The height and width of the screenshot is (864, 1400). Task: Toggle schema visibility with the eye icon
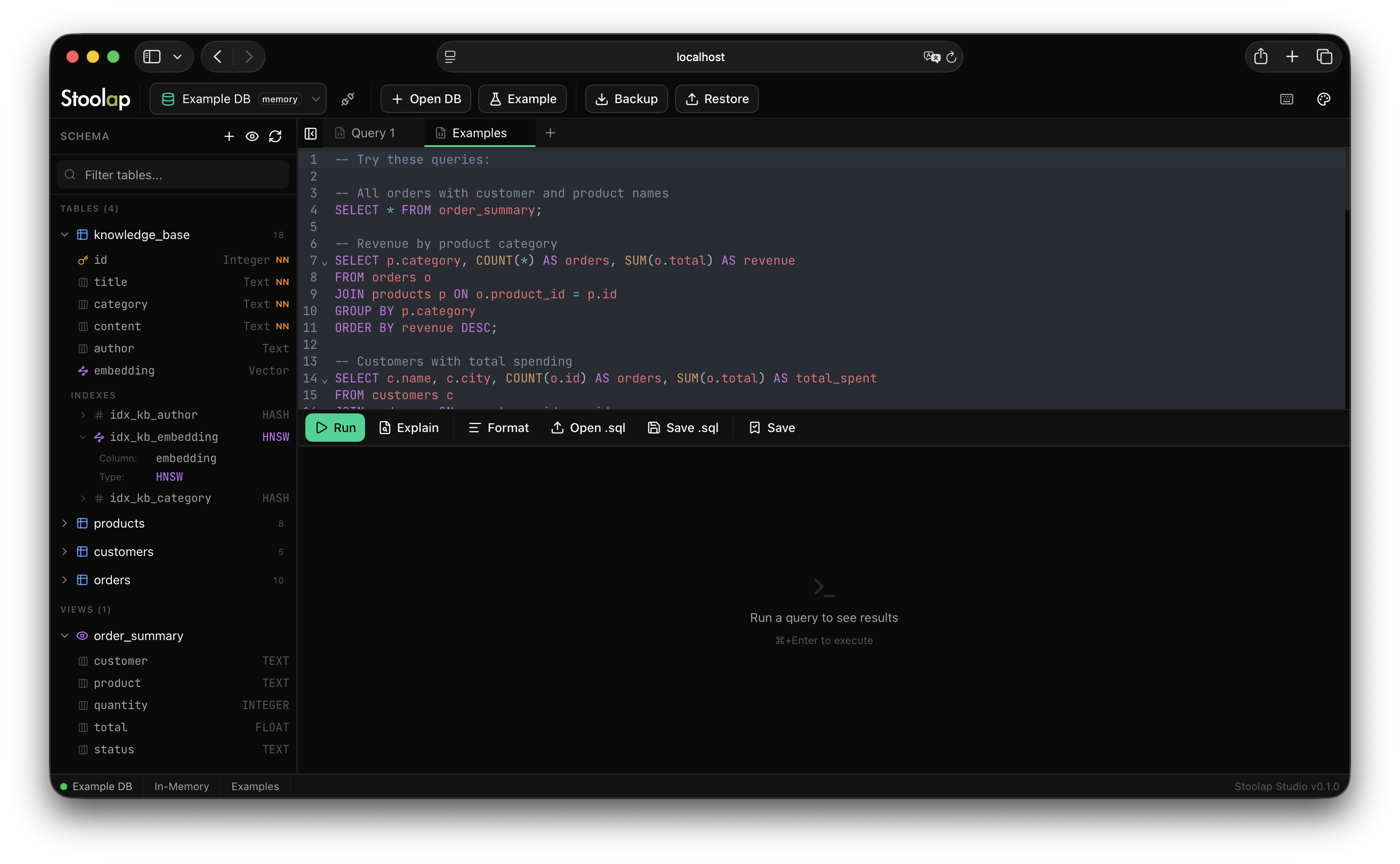click(x=252, y=136)
